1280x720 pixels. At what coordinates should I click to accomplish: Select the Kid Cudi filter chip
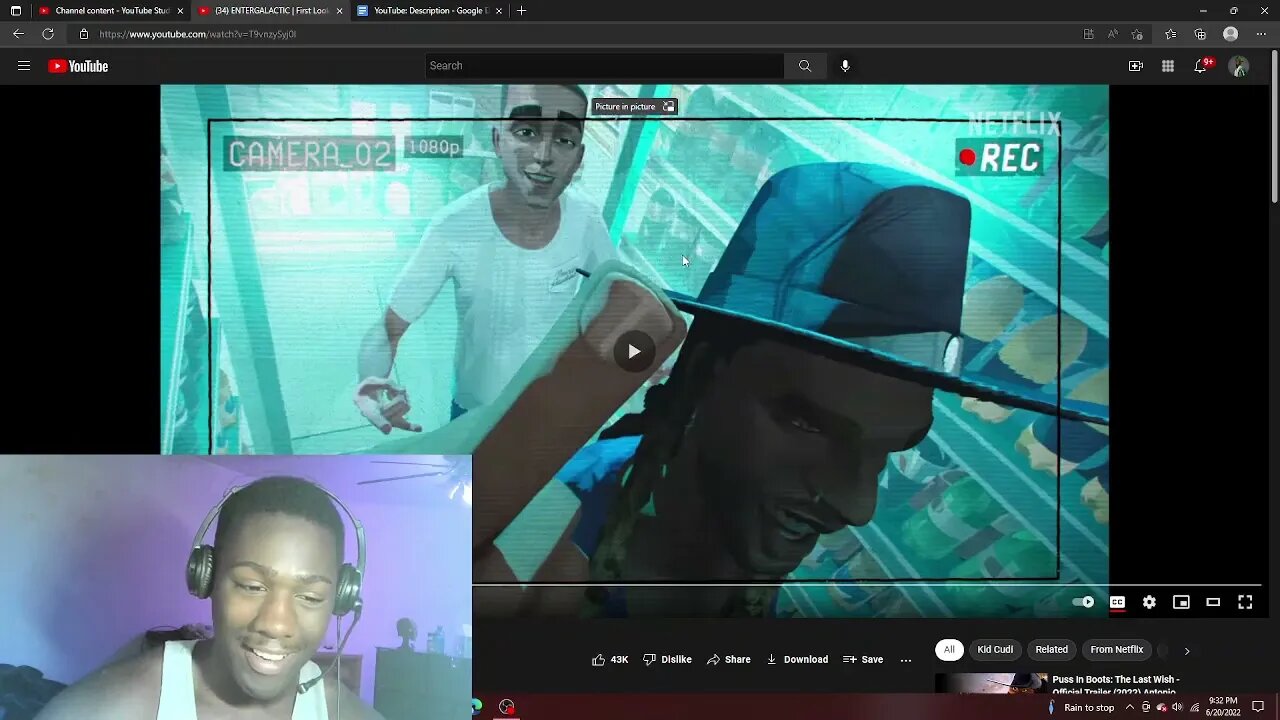995,650
